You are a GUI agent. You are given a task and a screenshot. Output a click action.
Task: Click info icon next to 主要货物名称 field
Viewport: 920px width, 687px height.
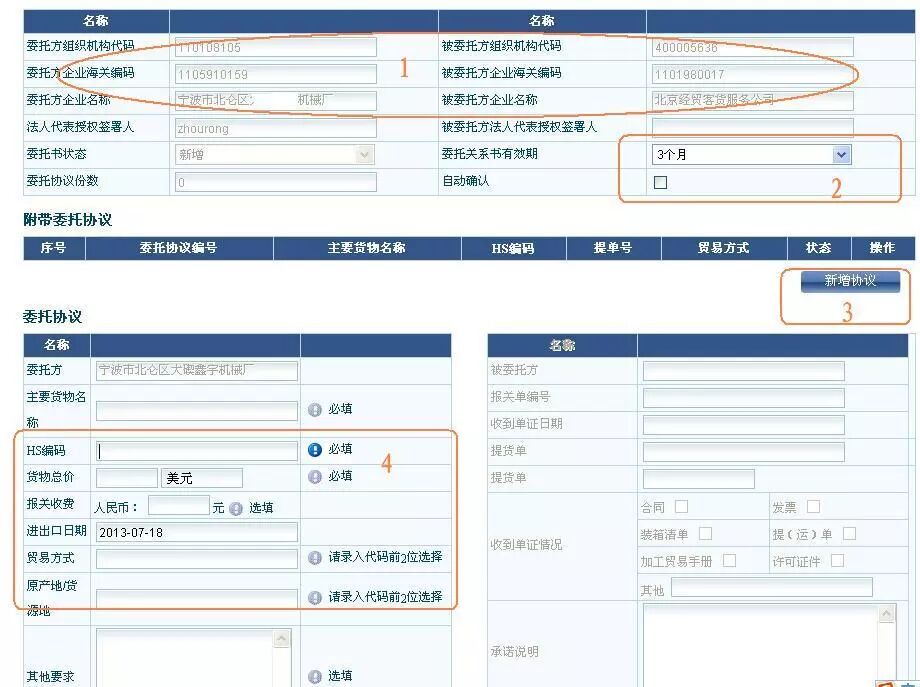312,407
